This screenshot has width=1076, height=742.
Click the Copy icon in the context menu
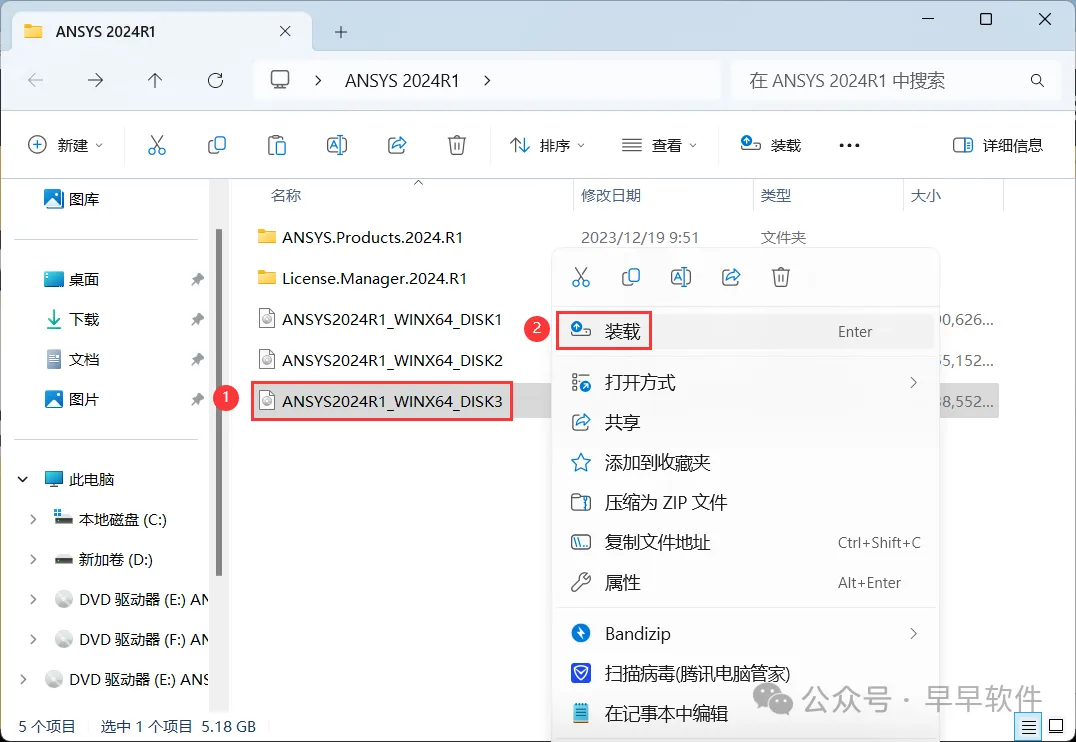click(x=631, y=277)
